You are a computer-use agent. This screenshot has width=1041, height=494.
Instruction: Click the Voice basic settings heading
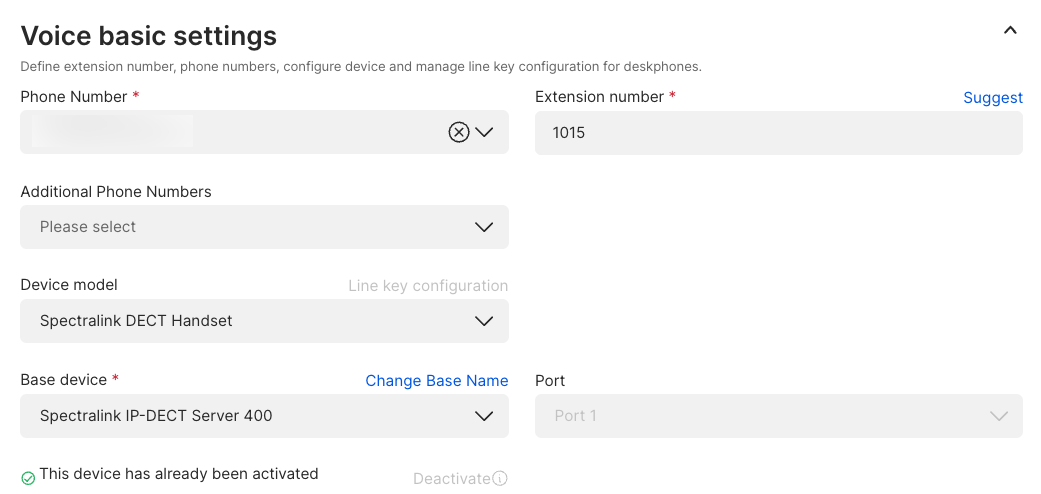[x=149, y=36]
